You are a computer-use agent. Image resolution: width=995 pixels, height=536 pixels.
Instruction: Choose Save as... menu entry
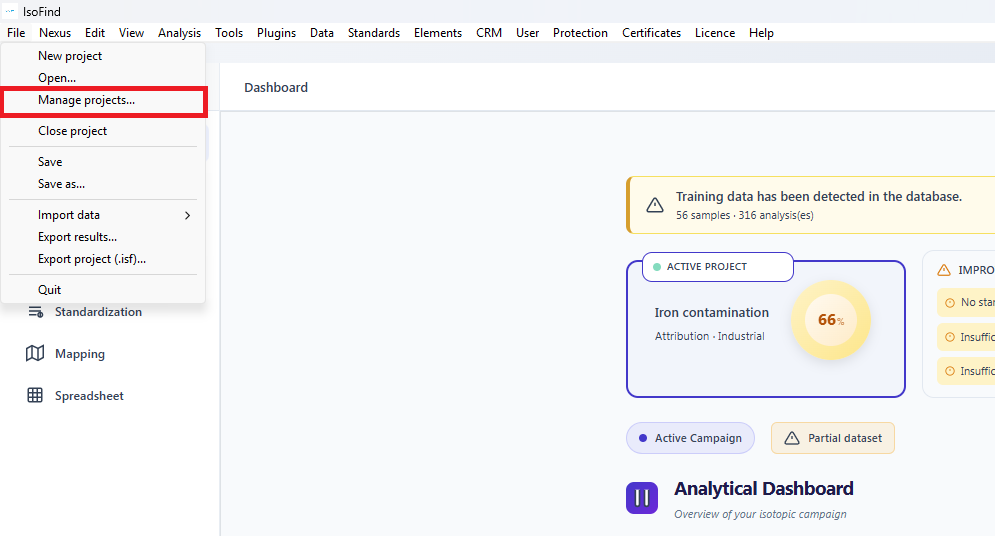click(x=103, y=184)
